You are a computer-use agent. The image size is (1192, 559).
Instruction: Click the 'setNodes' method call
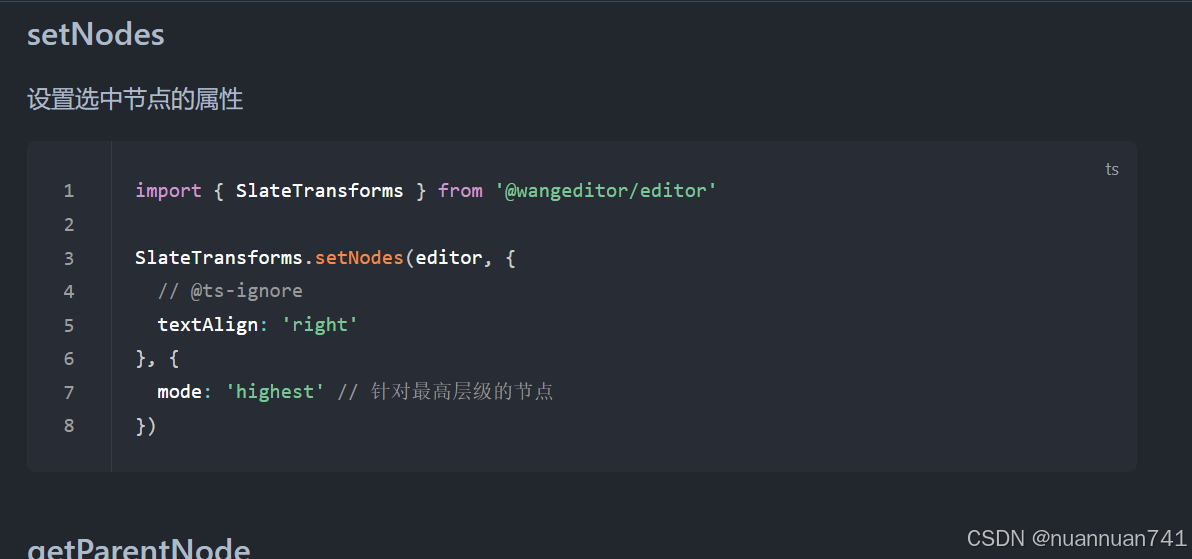point(360,258)
